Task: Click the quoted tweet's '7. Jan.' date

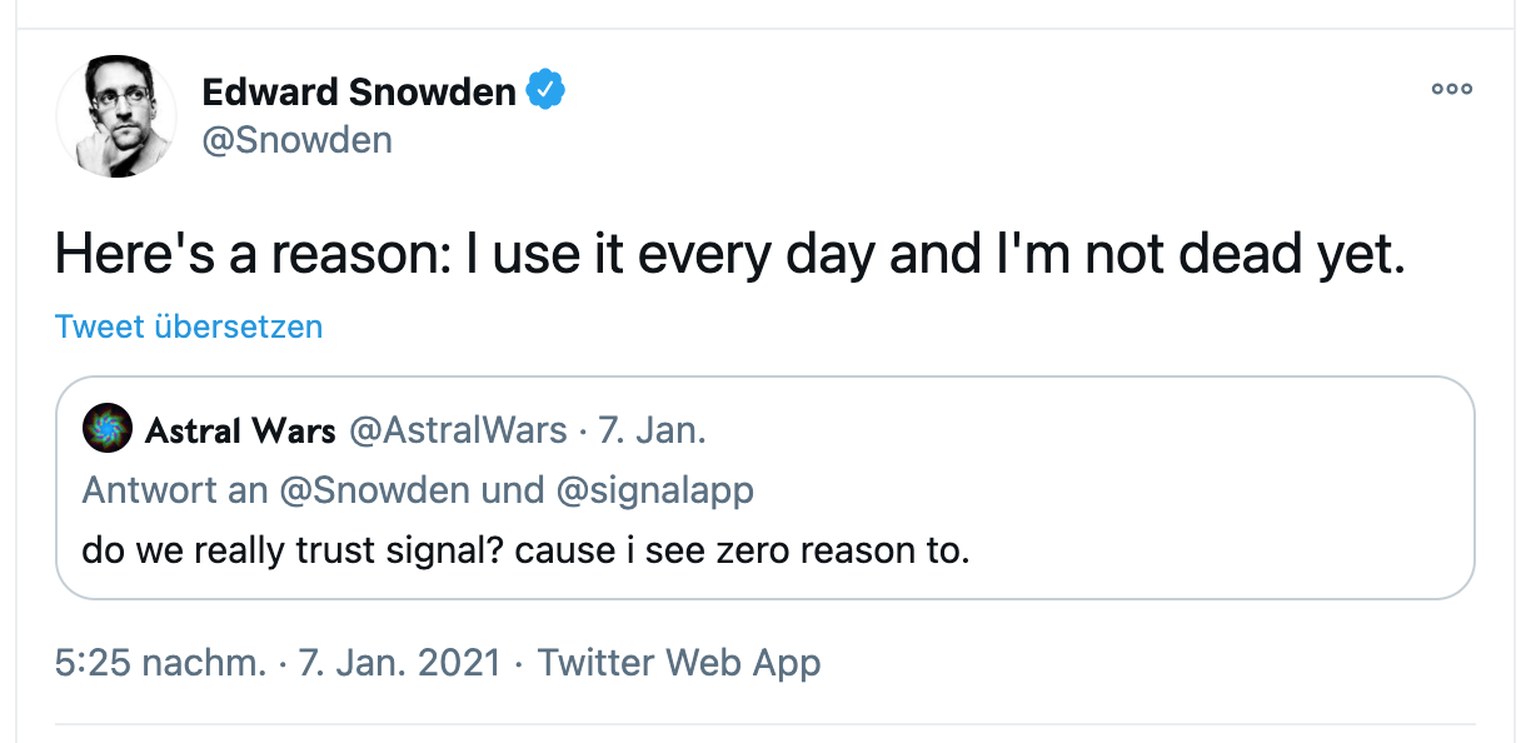Action: point(652,431)
